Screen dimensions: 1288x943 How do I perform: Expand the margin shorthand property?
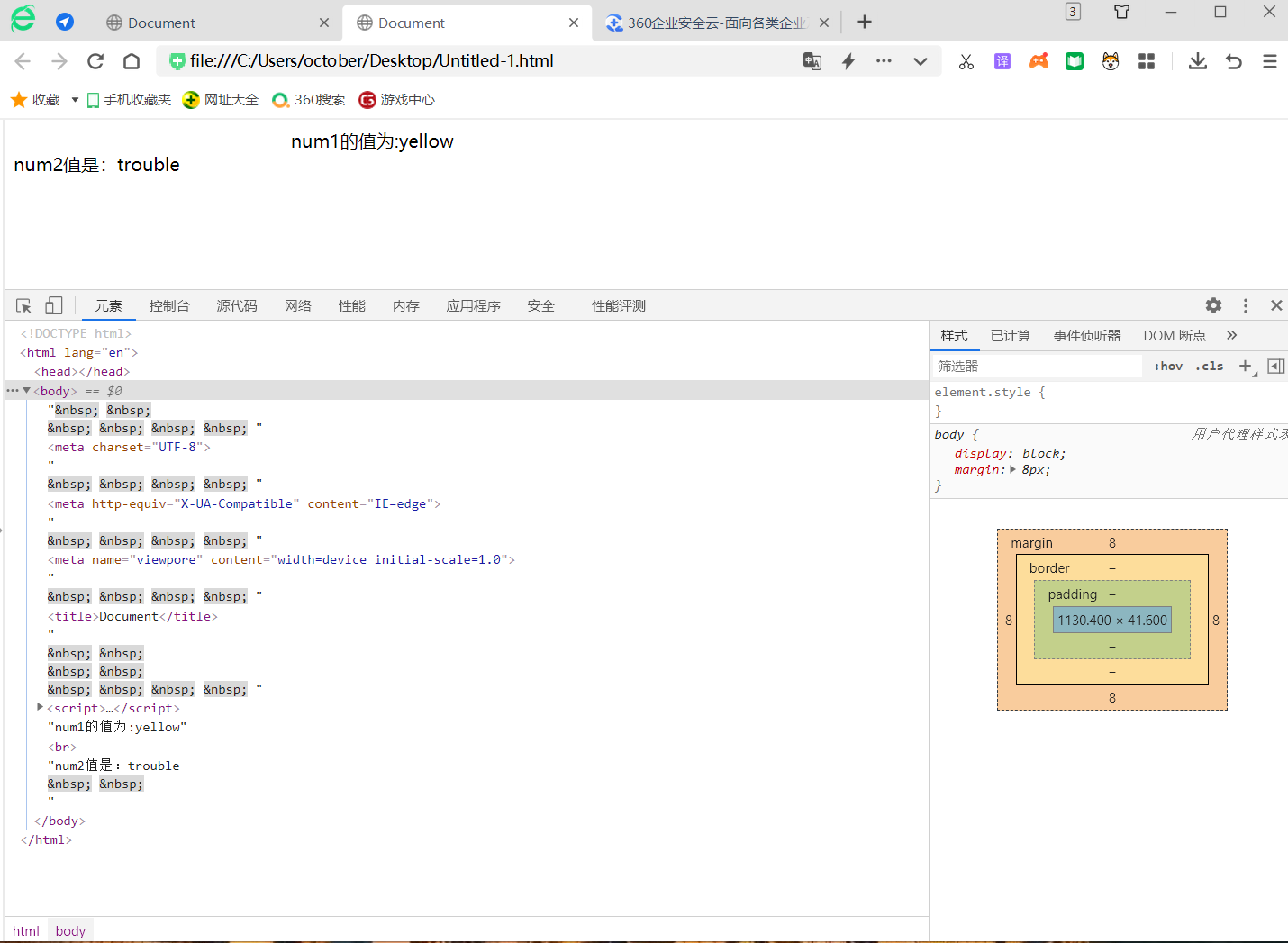[1013, 469]
